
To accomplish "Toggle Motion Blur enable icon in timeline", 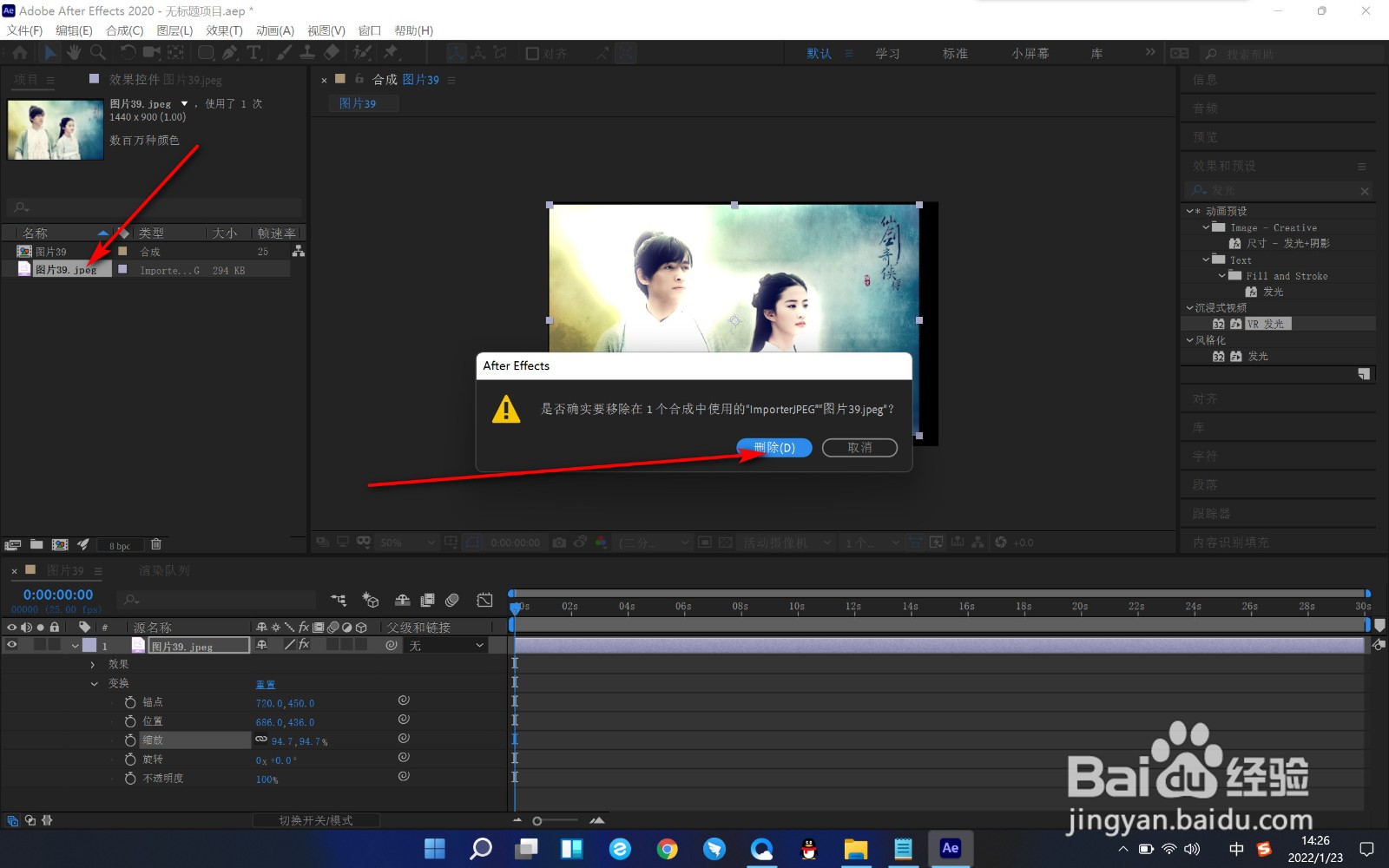I will click(452, 600).
